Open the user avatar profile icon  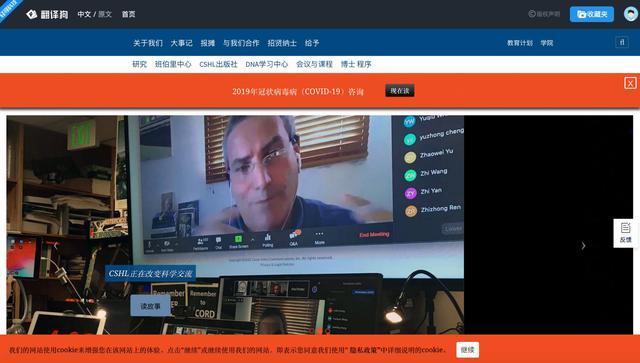pyautogui.click(x=631, y=14)
